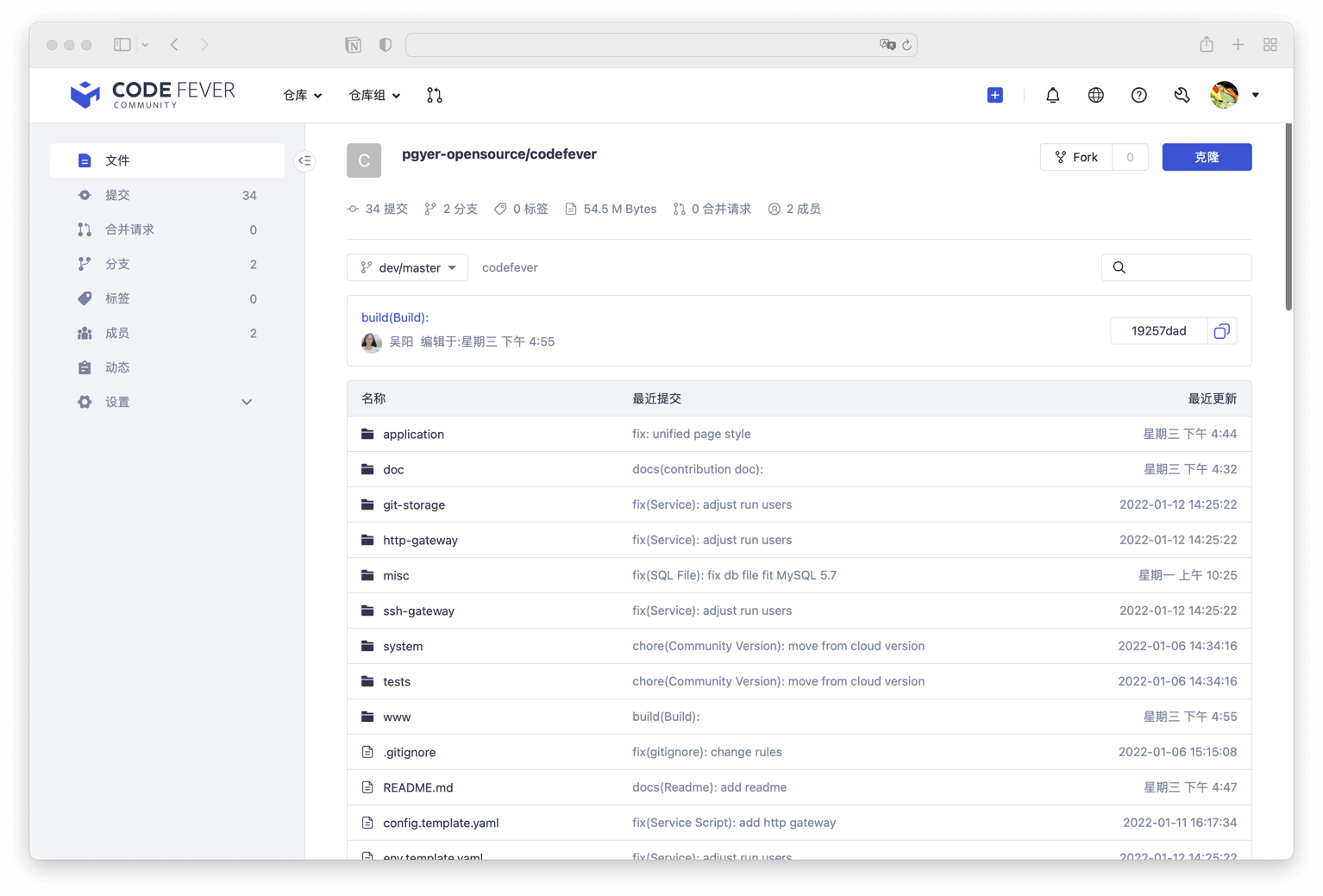Copy the commit hash 19257dad
This screenshot has width=1323, height=896.
[1221, 330]
